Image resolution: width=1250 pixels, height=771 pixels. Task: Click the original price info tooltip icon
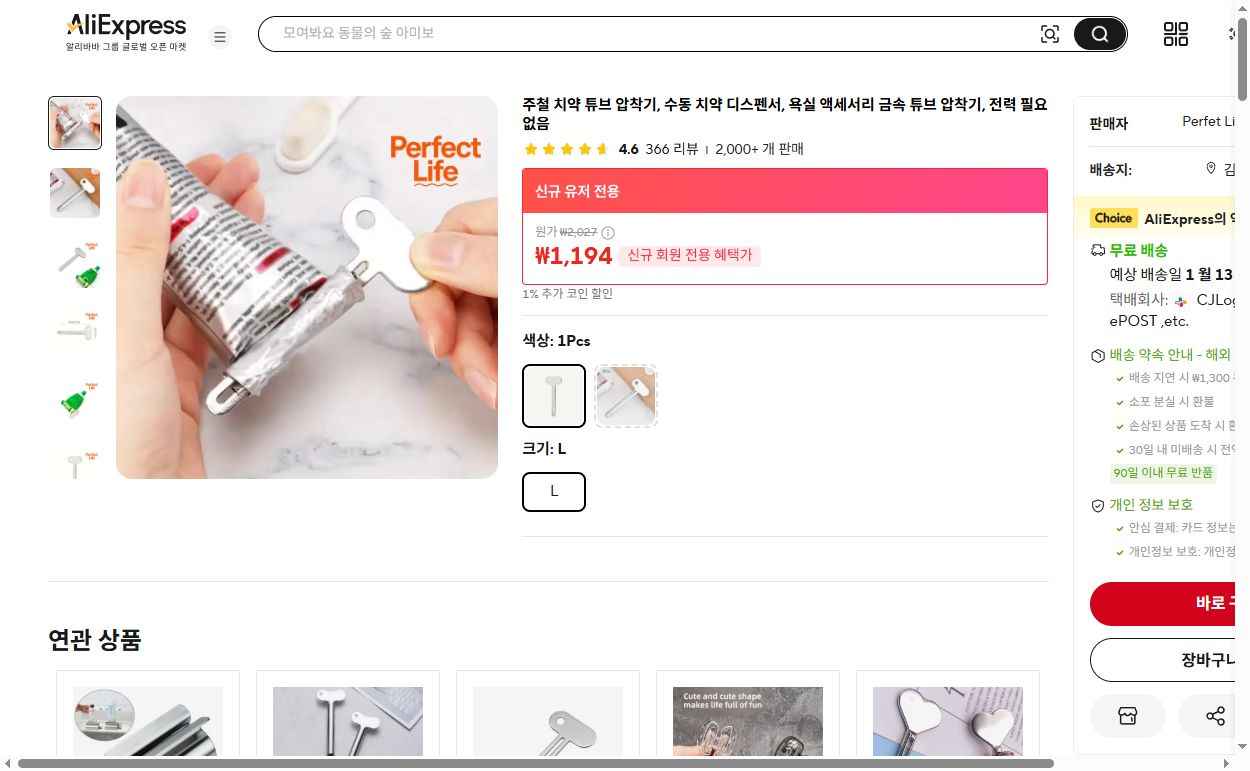[607, 232]
